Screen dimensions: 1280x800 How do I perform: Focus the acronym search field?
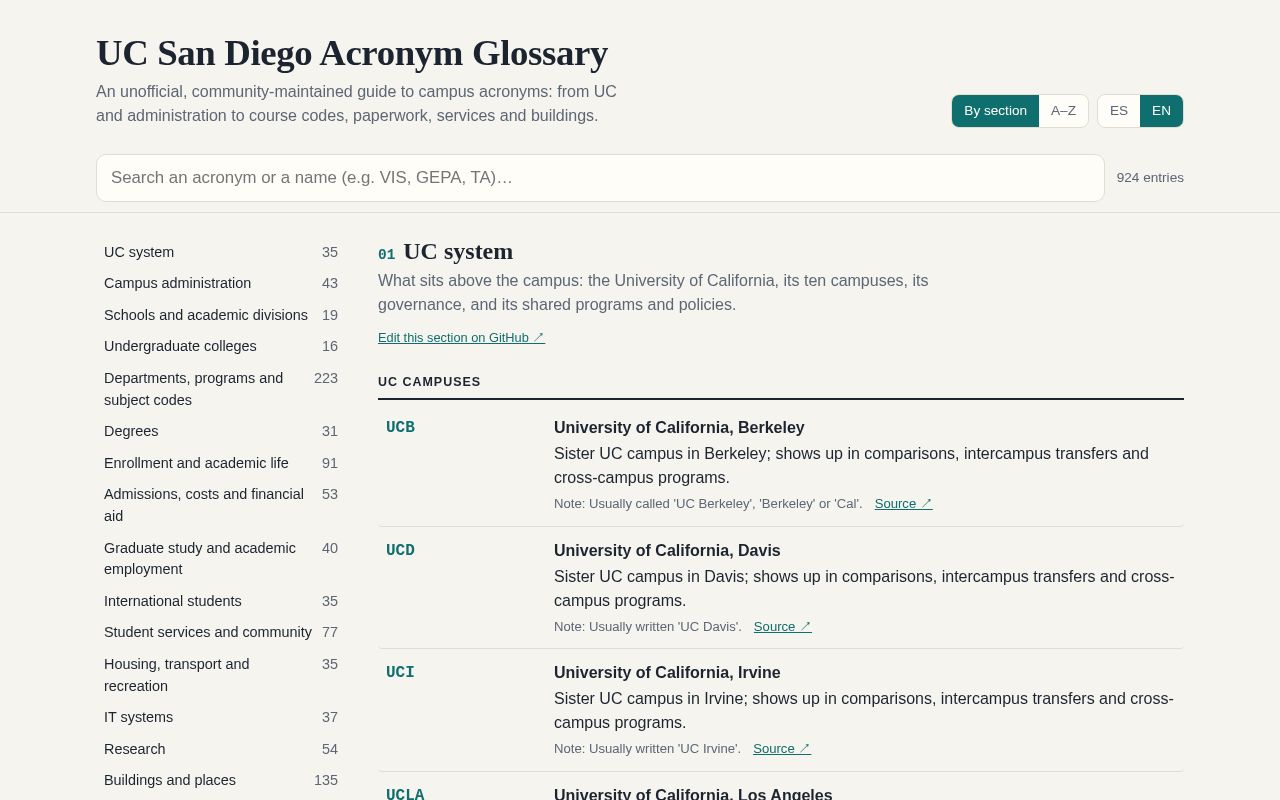600,178
